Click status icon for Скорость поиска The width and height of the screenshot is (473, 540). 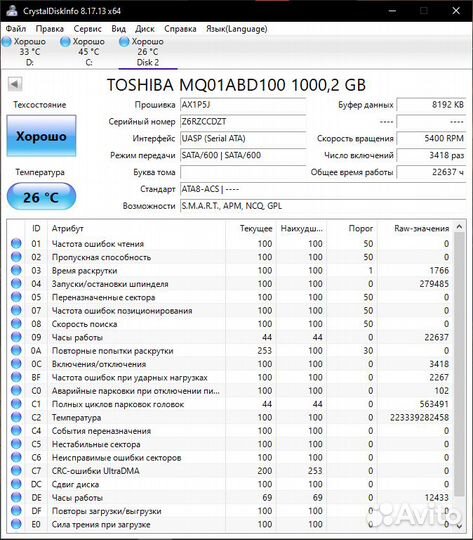tap(16, 324)
